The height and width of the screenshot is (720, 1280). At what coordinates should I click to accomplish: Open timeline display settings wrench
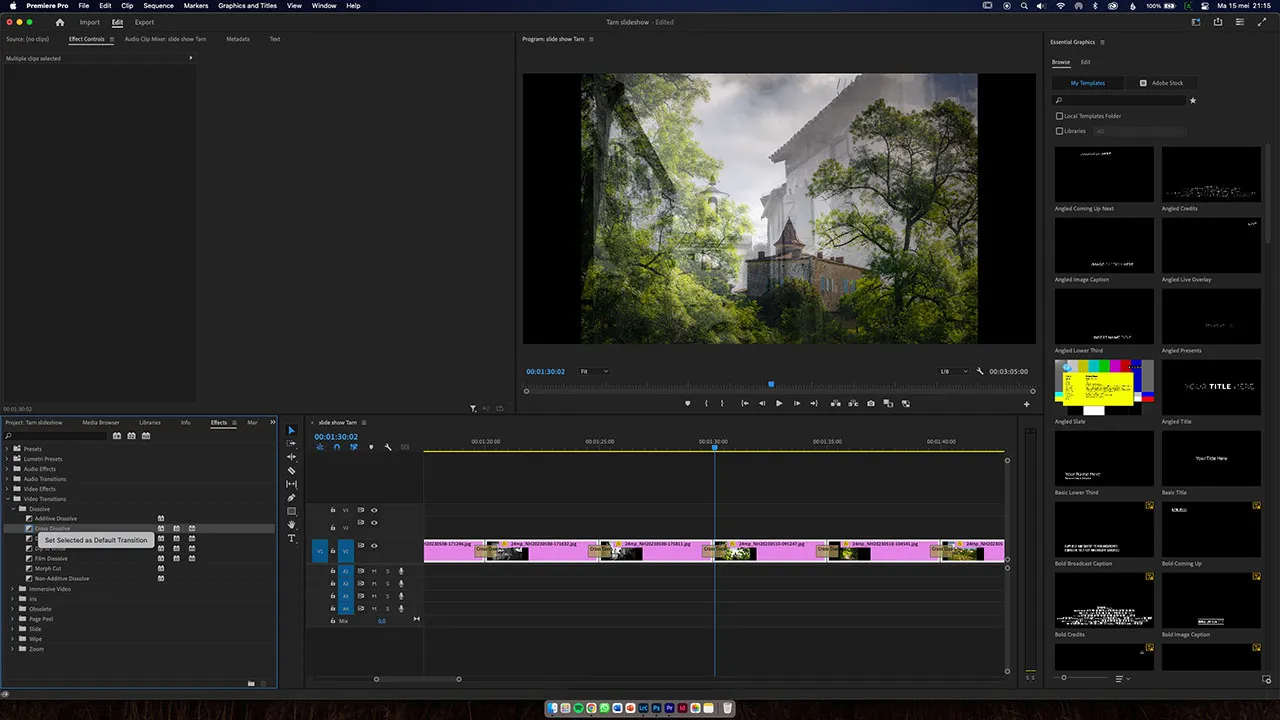point(388,447)
